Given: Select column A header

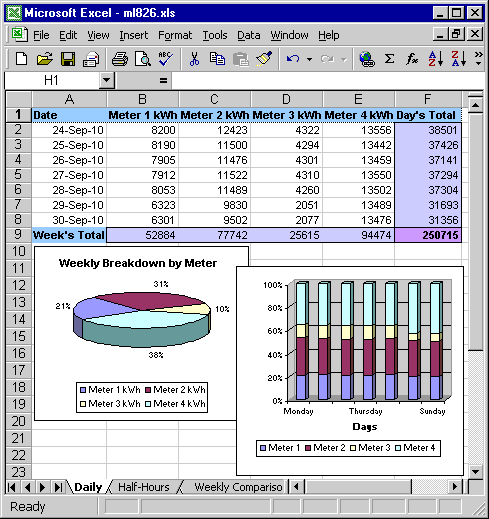Looking at the screenshot, I should point(69,99).
